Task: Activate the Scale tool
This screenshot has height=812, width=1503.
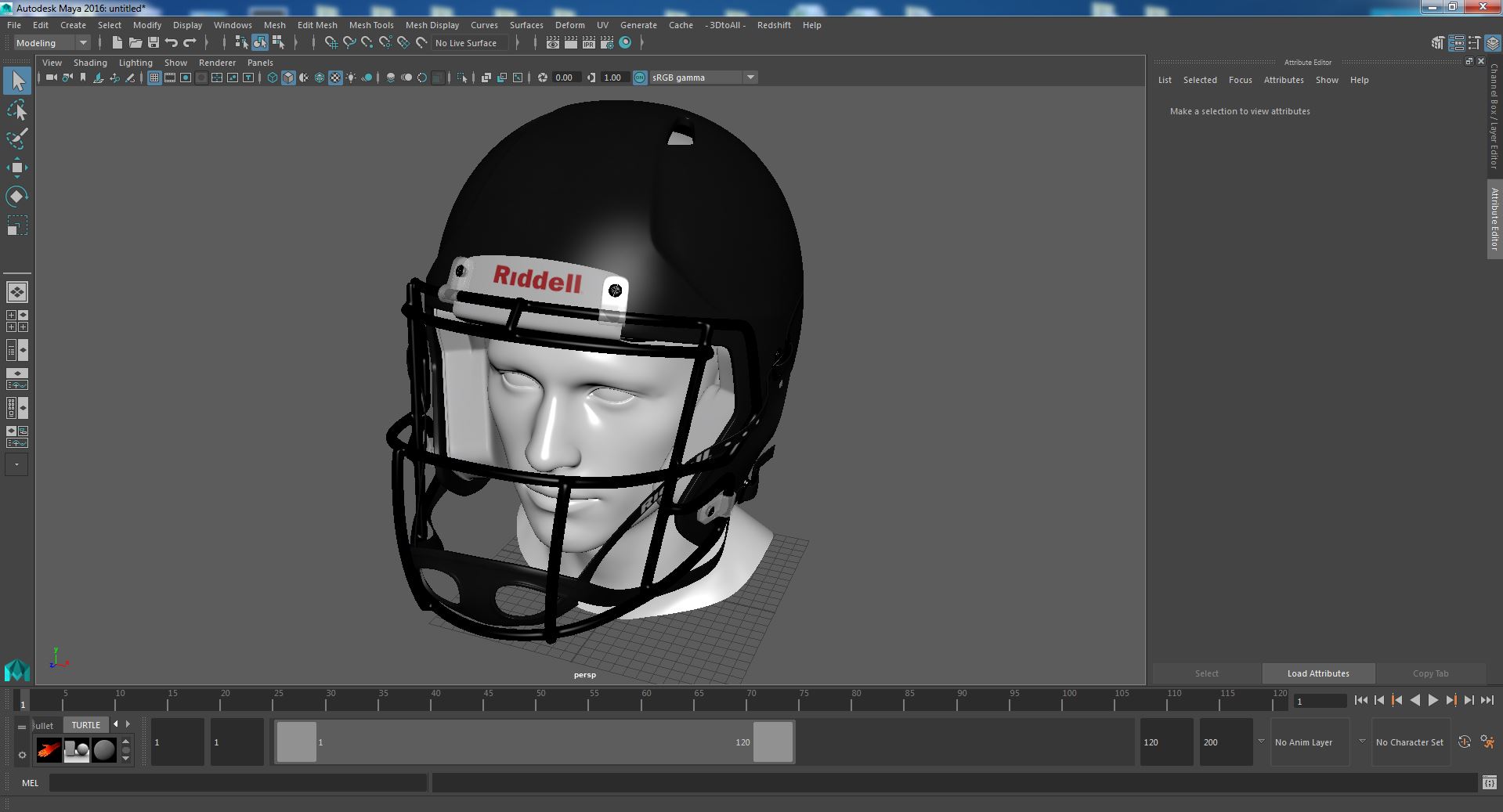Action: coord(17,226)
